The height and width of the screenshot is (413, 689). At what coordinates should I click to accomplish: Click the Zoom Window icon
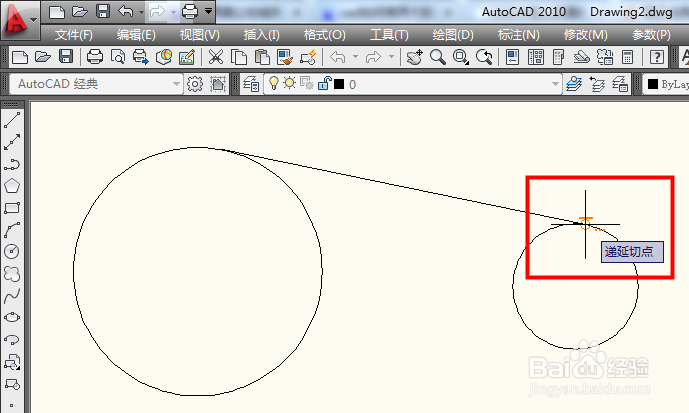tap(461, 57)
